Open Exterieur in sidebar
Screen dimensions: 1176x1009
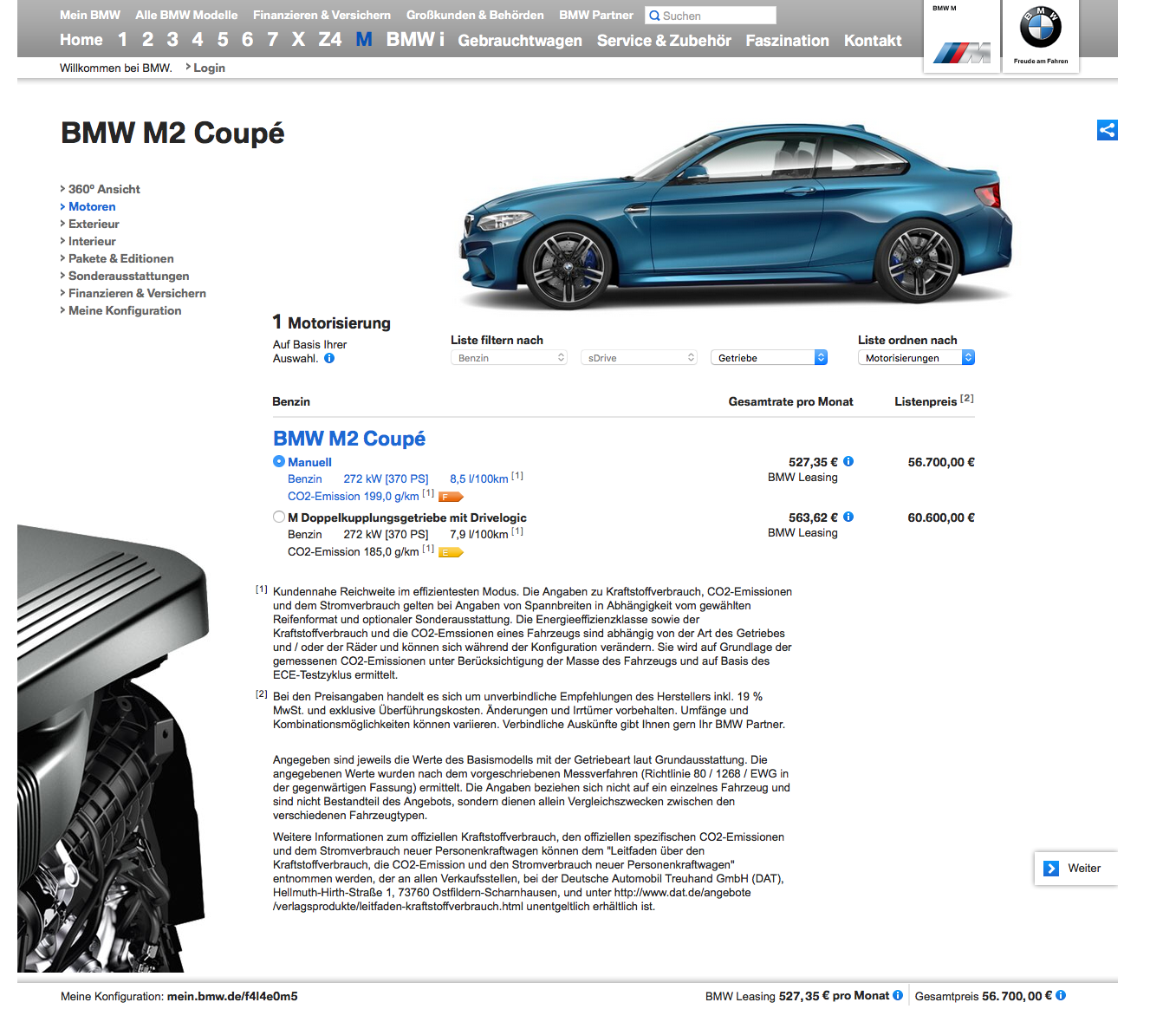(x=94, y=224)
